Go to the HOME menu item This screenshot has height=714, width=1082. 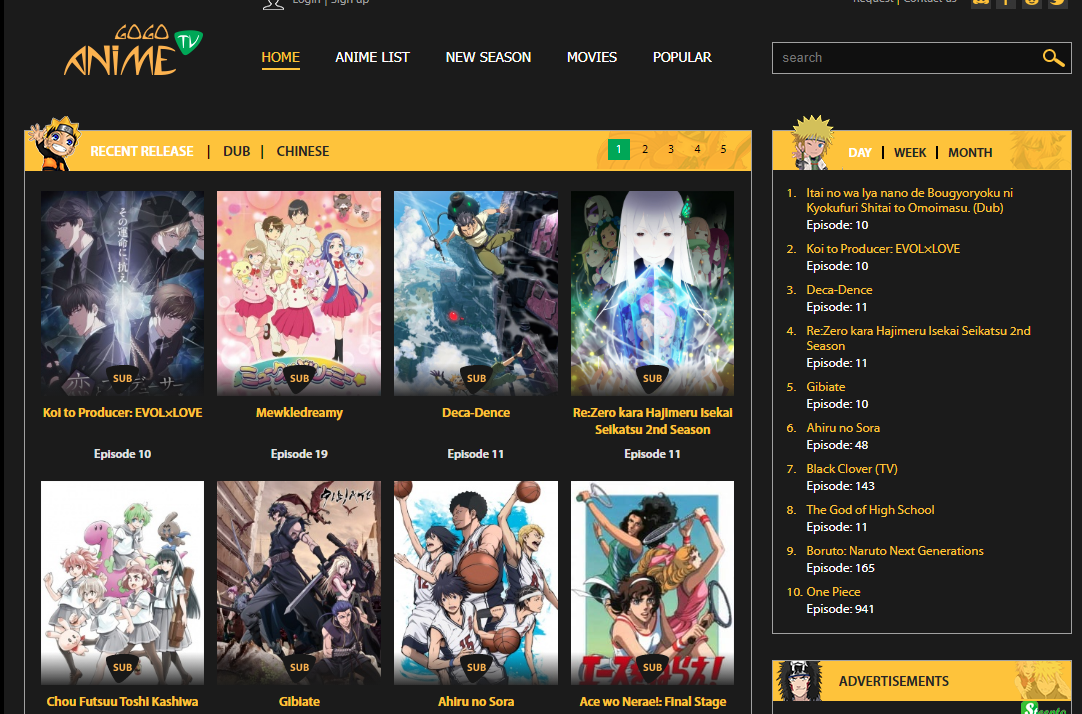coord(280,57)
